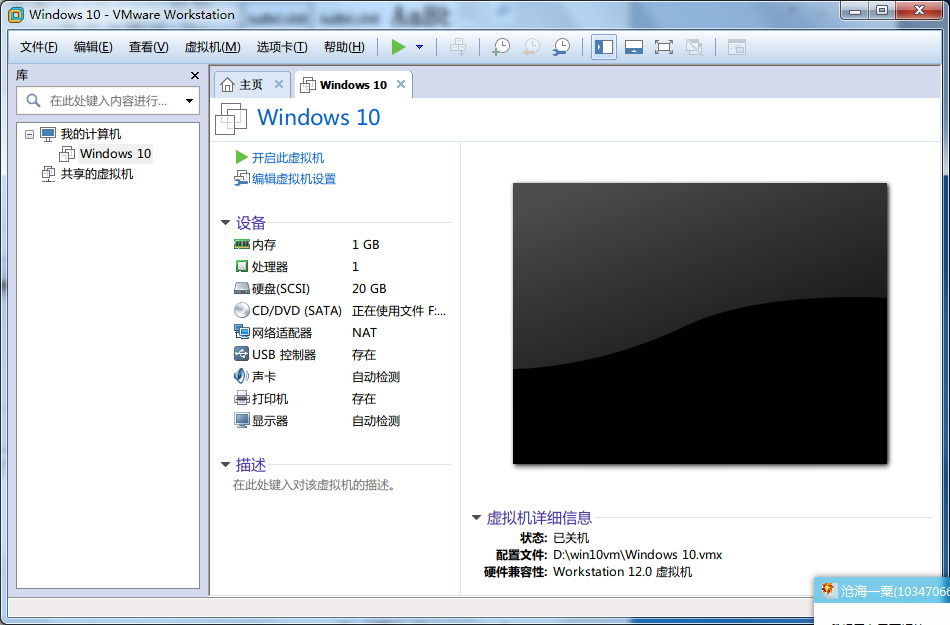Select the 声卡 device entry
This screenshot has width=950, height=625.
pyautogui.click(x=263, y=377)
